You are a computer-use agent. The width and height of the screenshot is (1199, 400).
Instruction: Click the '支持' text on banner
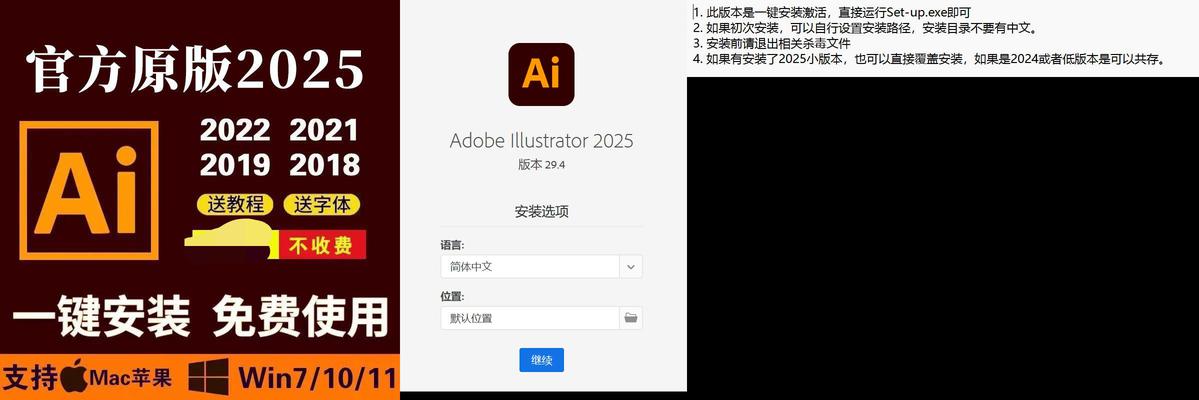[x=31, y=378]
